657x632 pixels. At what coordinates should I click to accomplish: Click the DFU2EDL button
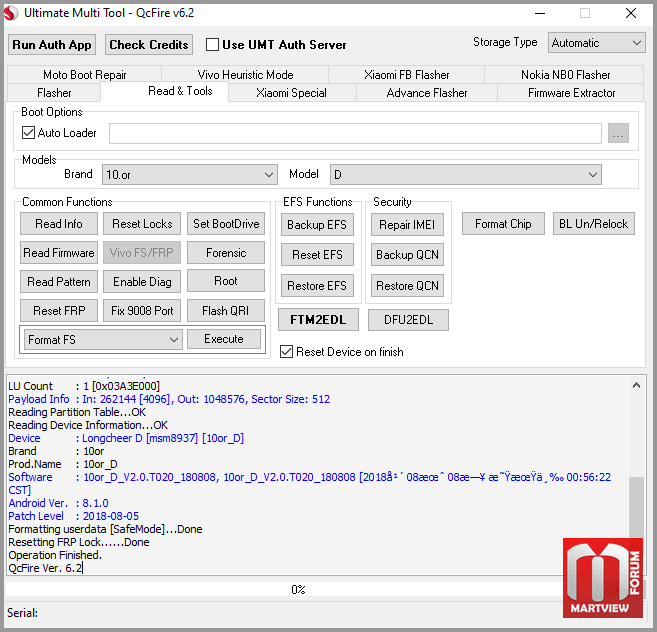pyautogui.click(x=409, y=320)
